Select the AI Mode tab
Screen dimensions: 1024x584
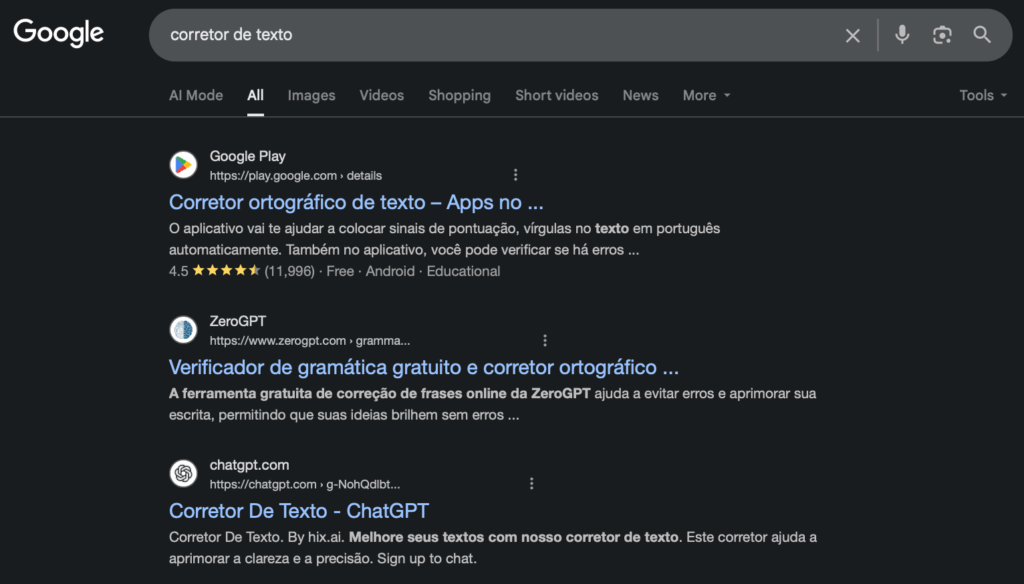pos(196,95)
